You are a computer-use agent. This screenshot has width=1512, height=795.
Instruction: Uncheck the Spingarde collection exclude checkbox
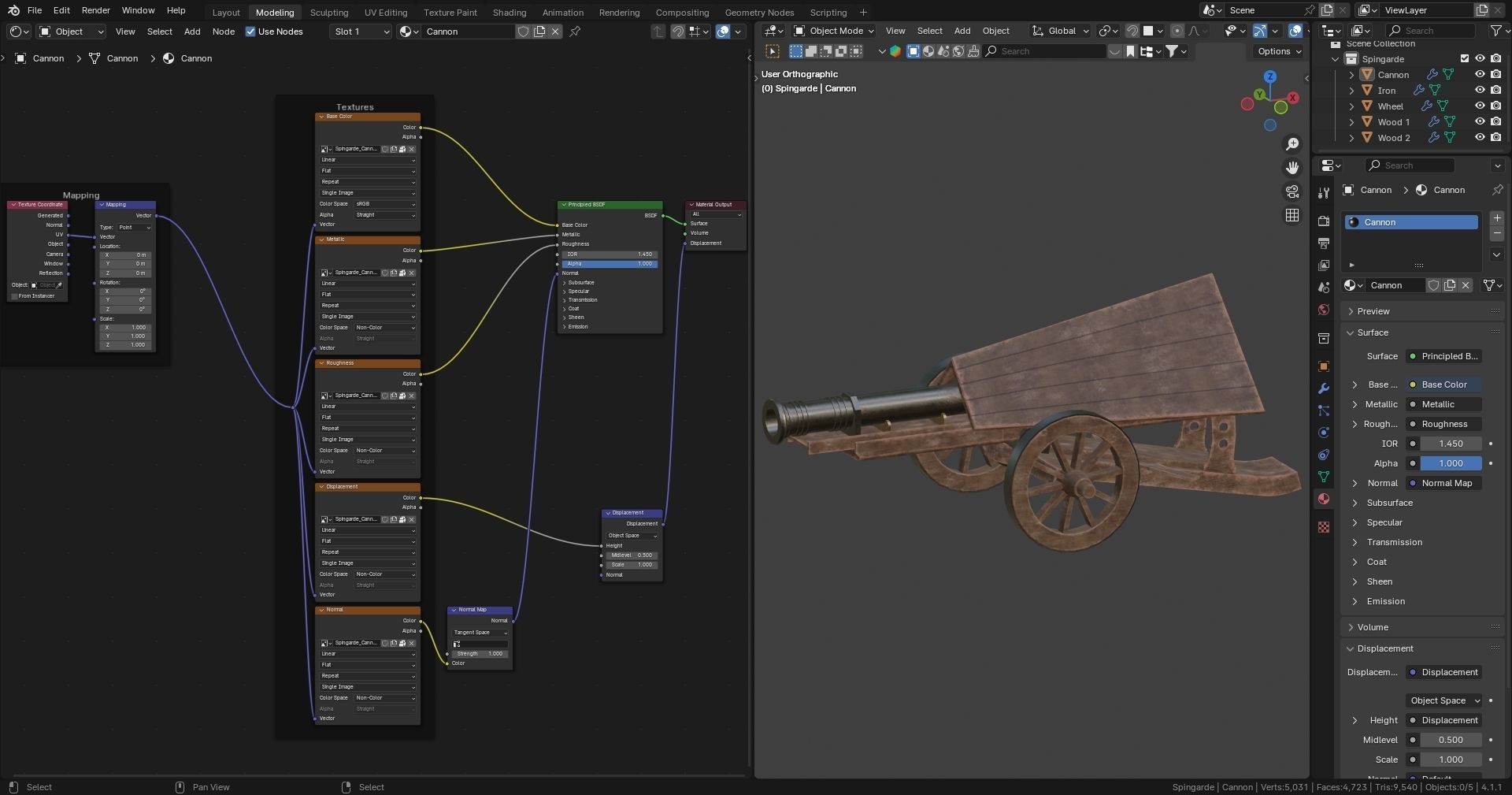click(1465, 59)
